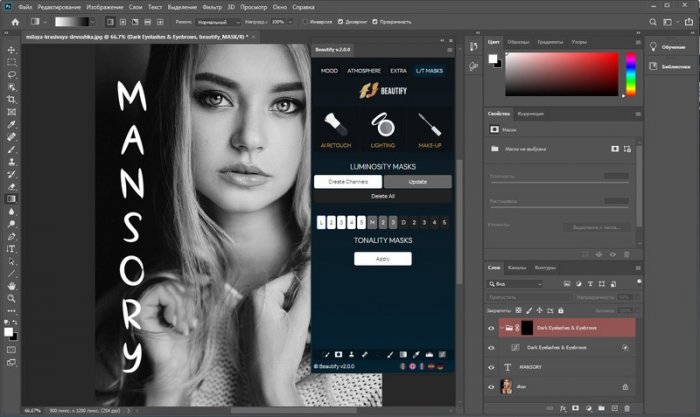Click the Create Channels button
Screen dimensions: 700x417
pyautogui.click(x=347, y=182)
